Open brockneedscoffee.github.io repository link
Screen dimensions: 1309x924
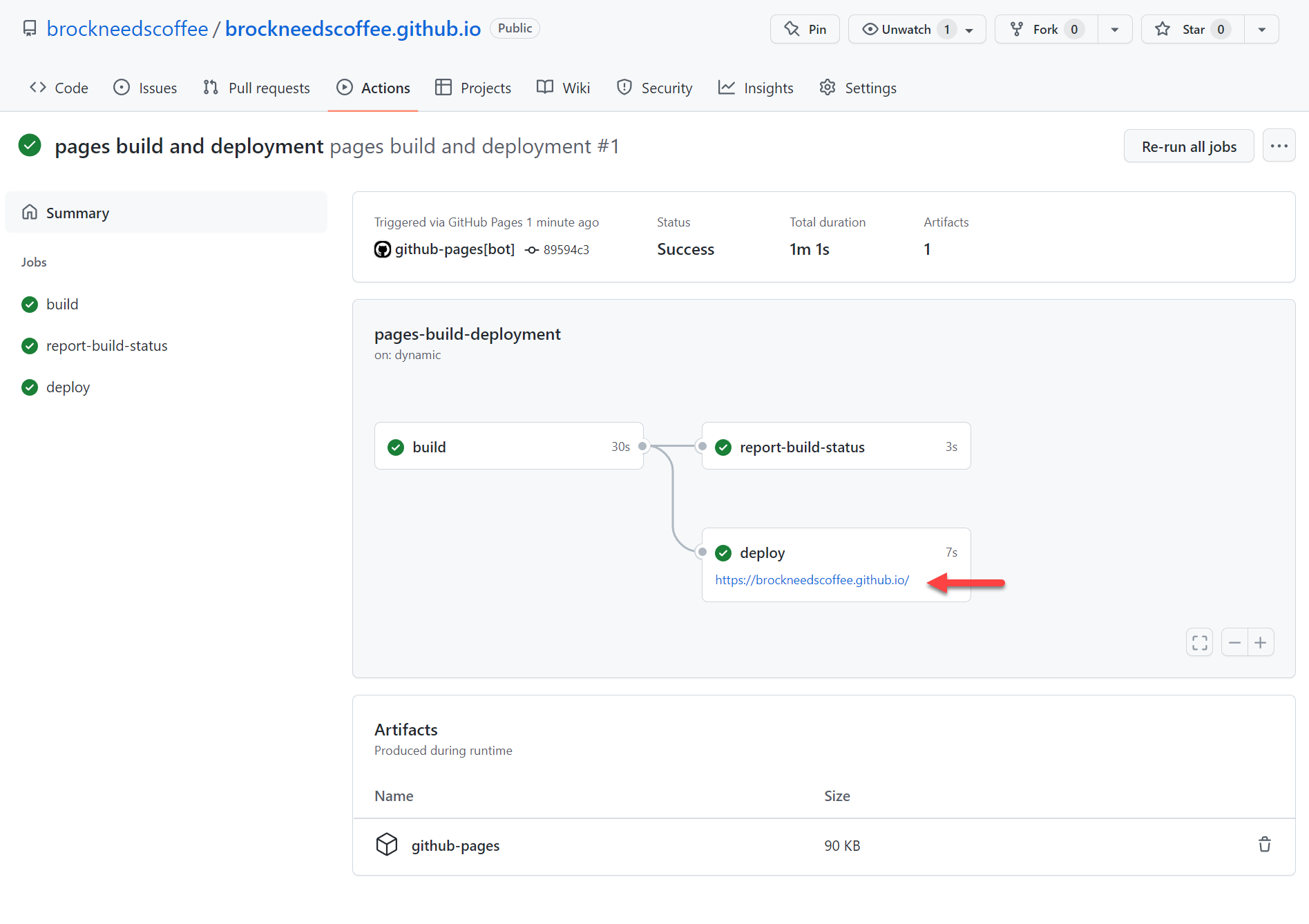pos(353,28)
